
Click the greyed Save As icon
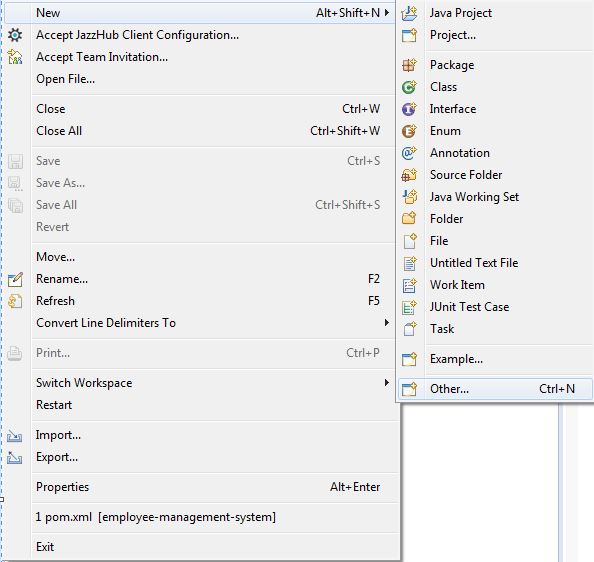(15, 183)
